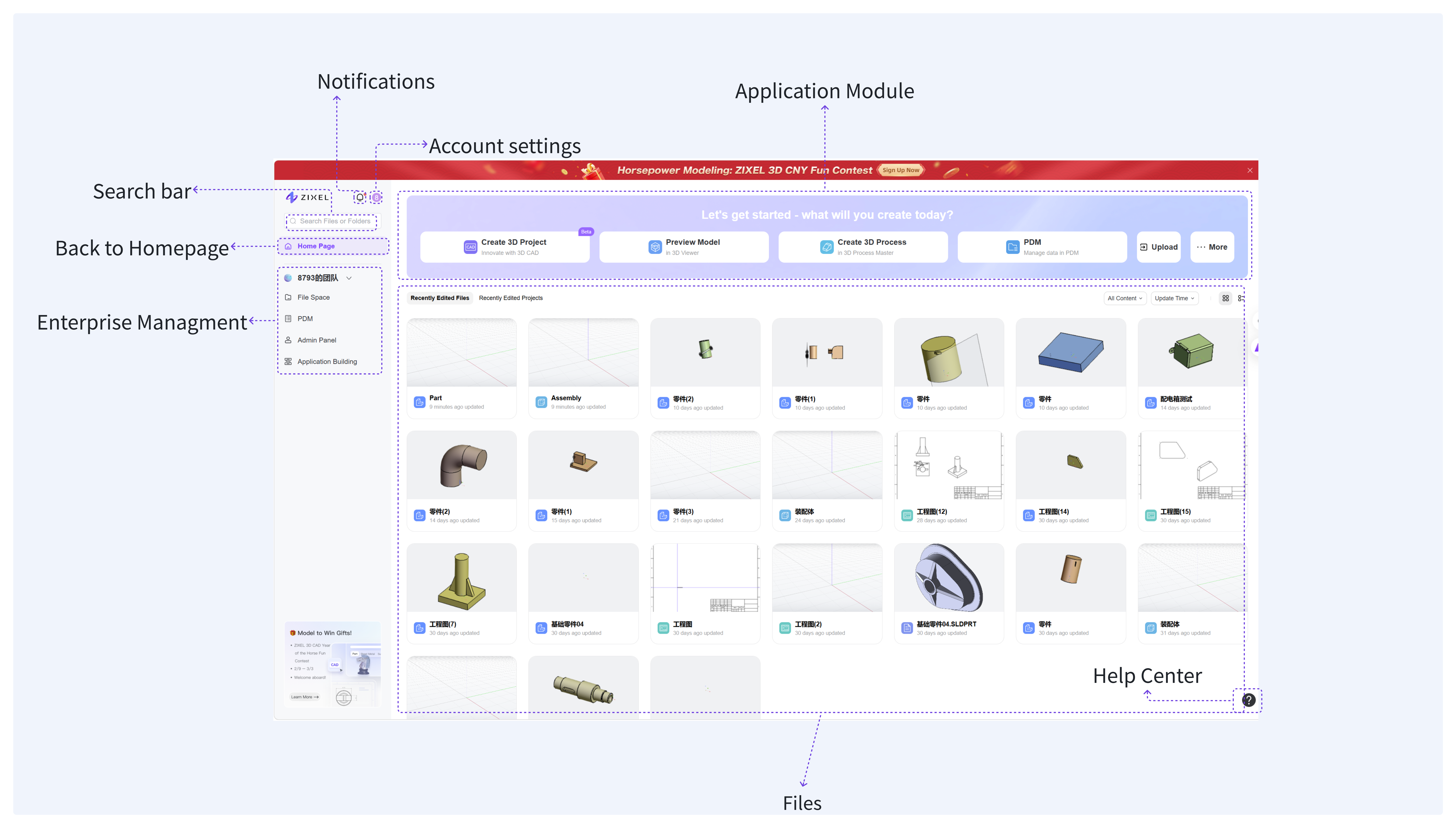
Task: Select the Recently Edited Files tab
Action: coord(440,298)
